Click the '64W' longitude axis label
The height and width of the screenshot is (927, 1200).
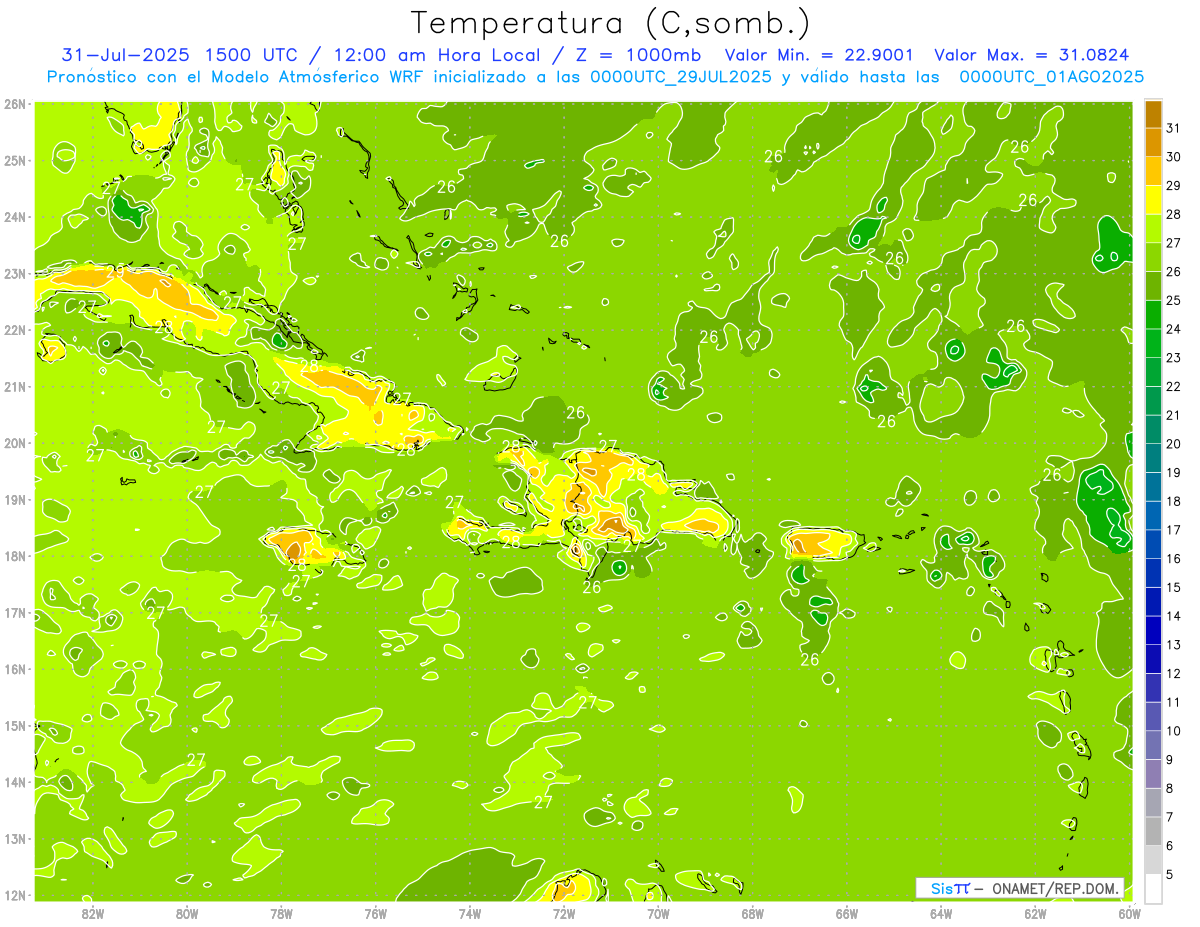pos(941,913)
